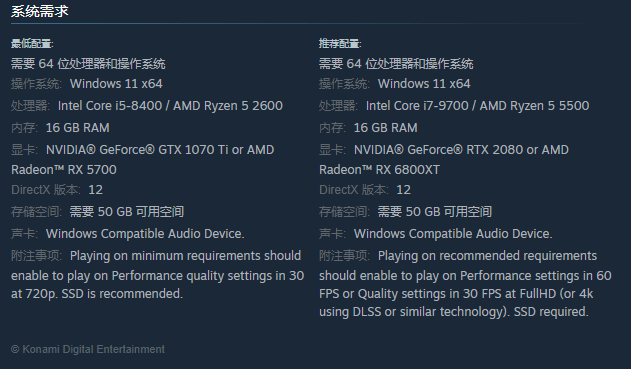Select the 推荐配置 label

(x=340, y=43)
